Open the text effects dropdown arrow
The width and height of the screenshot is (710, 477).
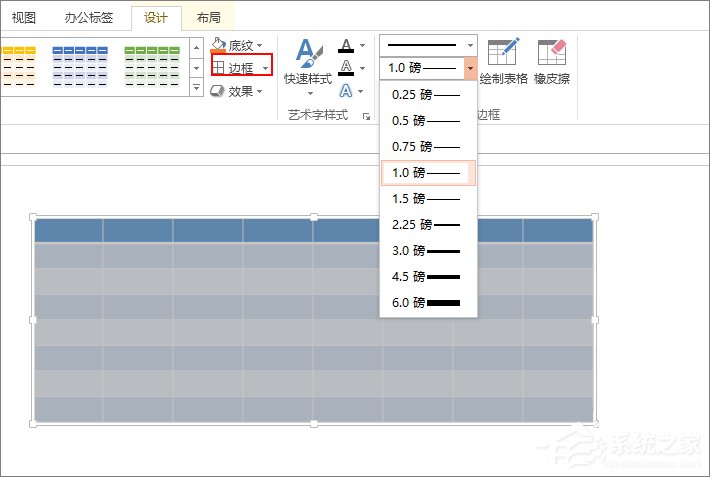tap(360, 92)
